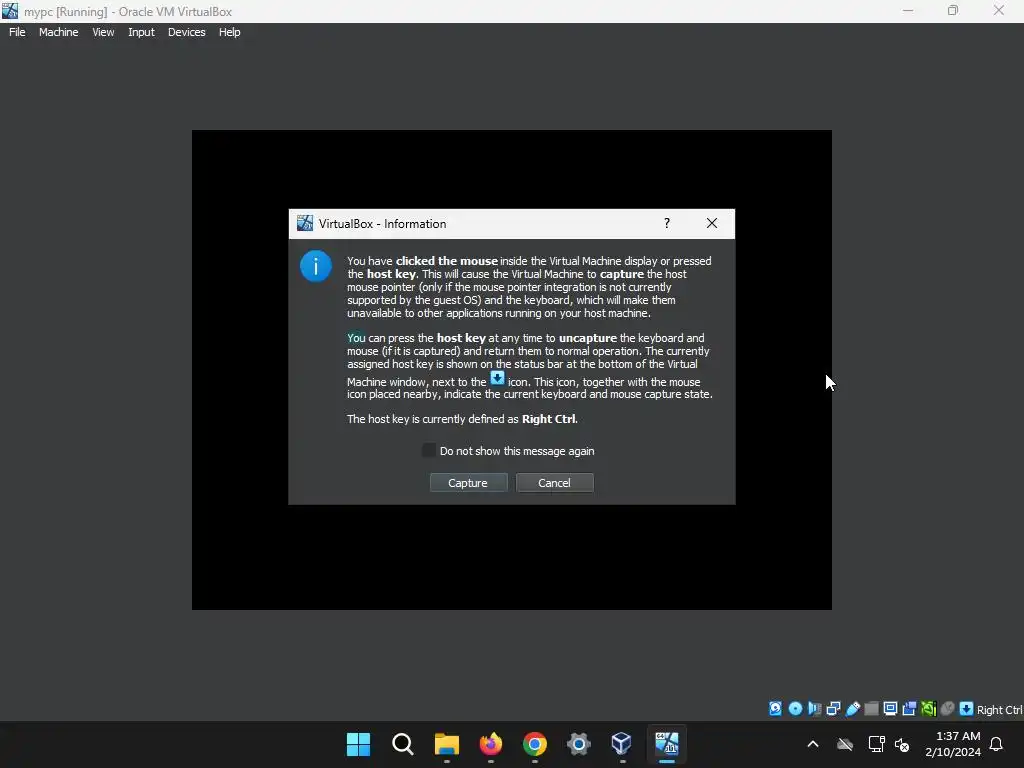
Task: Click green CPU virtualization status icon
Action: pos(929,709)
